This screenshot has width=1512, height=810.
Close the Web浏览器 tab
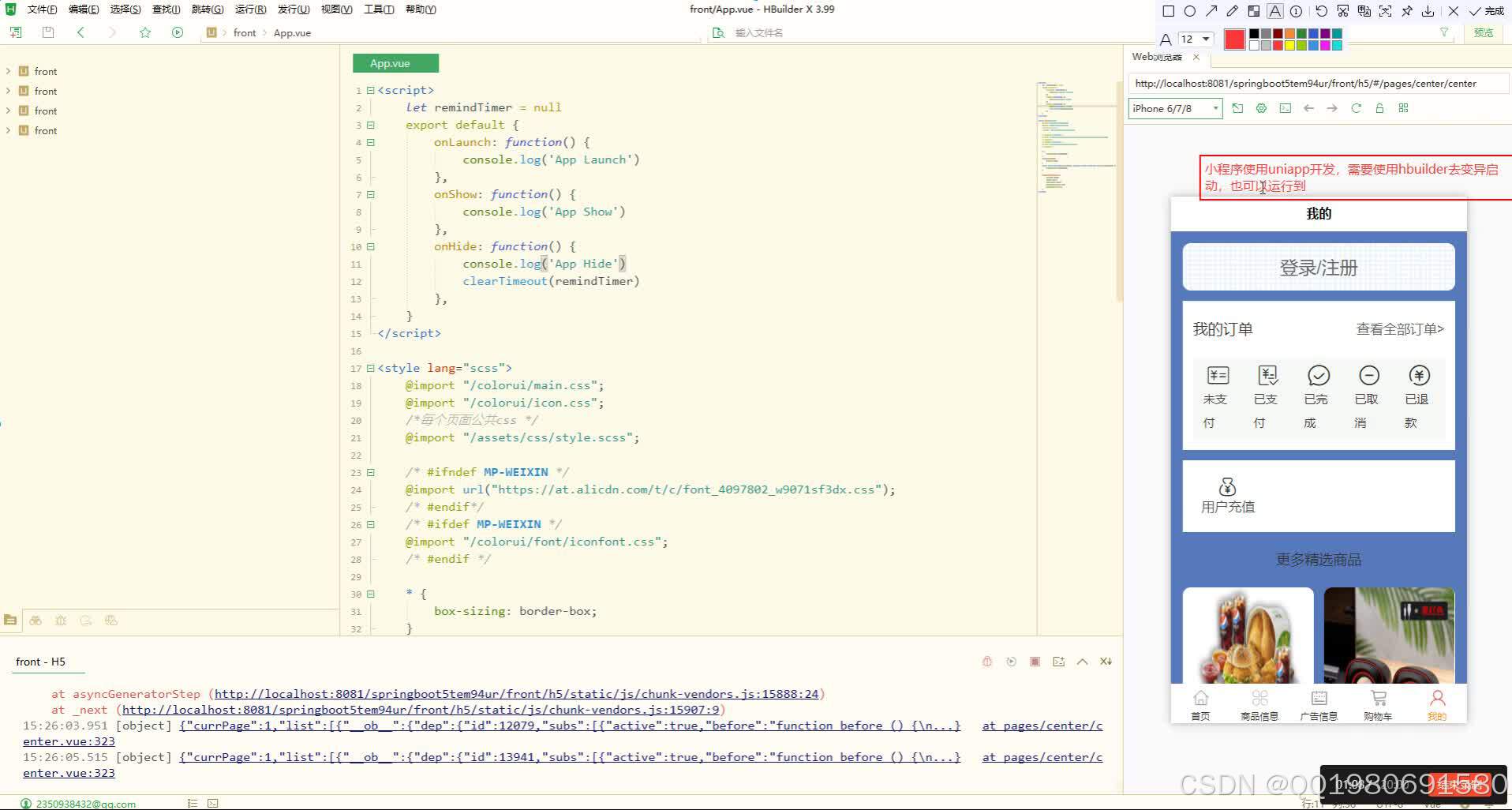point(1196,57)
